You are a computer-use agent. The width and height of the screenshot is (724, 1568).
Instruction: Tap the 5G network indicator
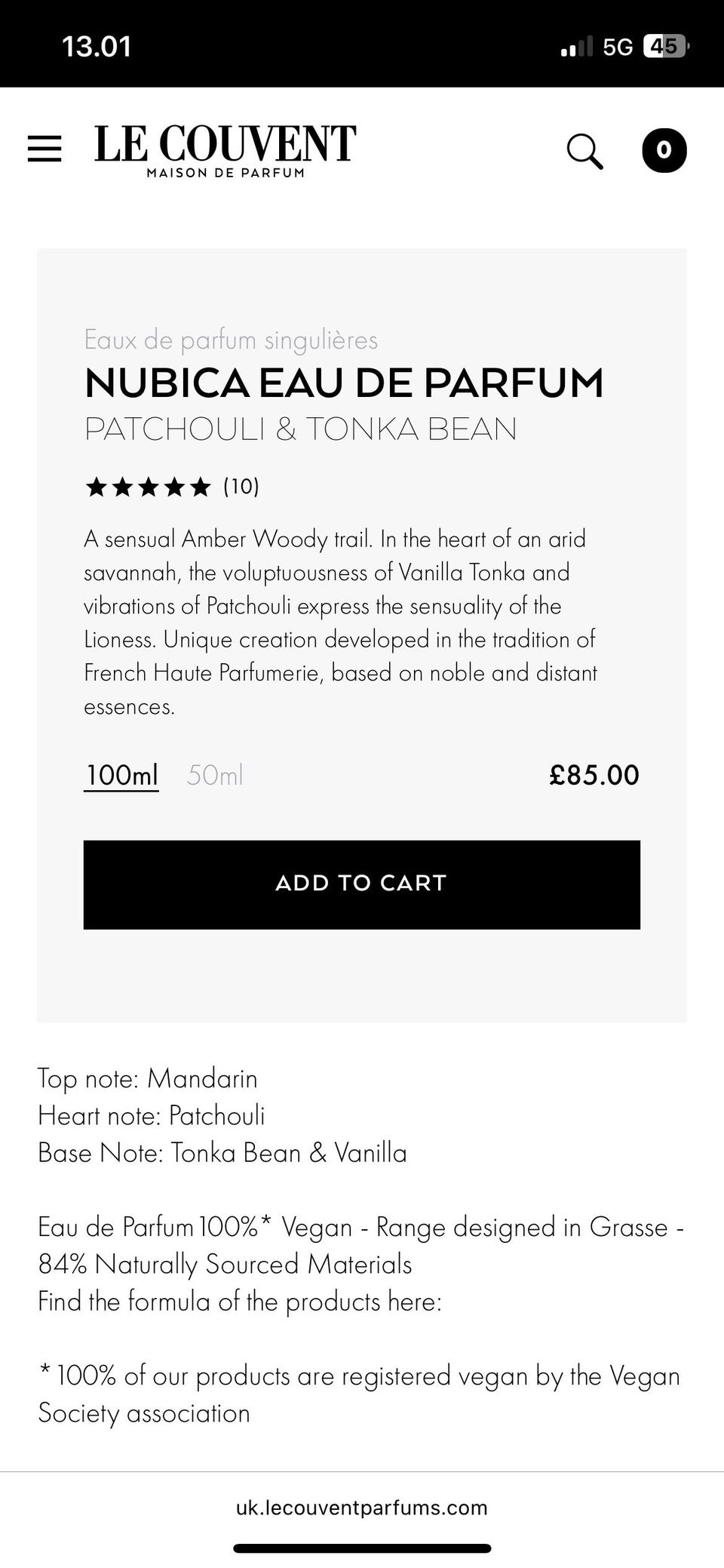click(618, 48)
